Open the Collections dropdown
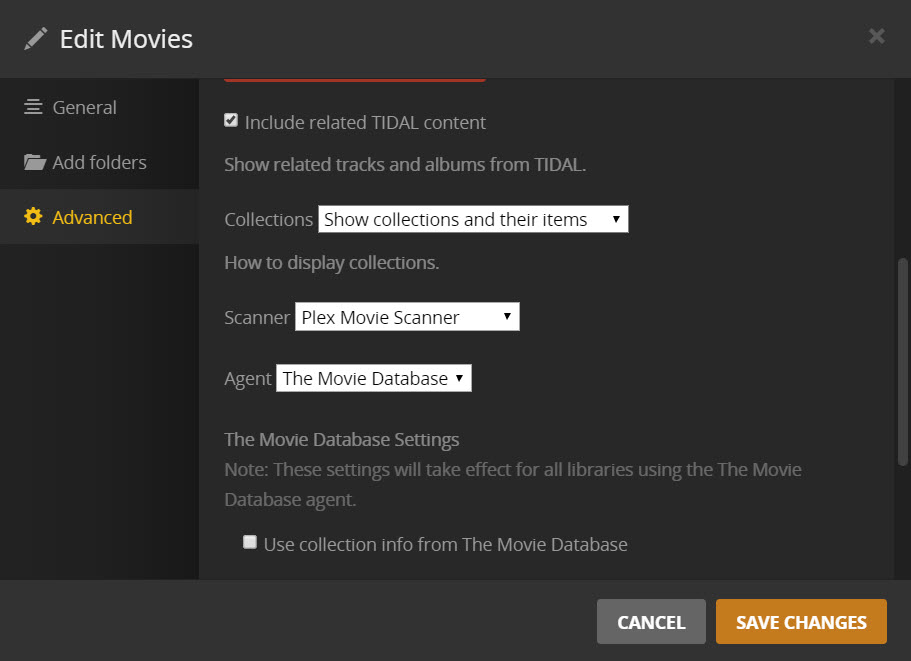 (x=473, y=219)
